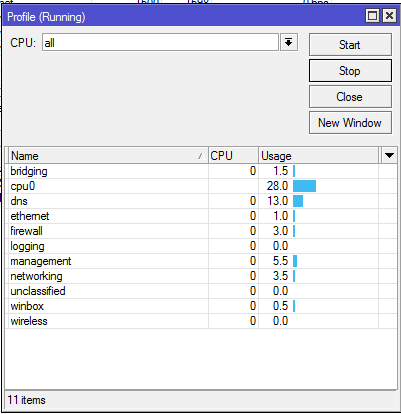Select the bridging row

point(201,171)
